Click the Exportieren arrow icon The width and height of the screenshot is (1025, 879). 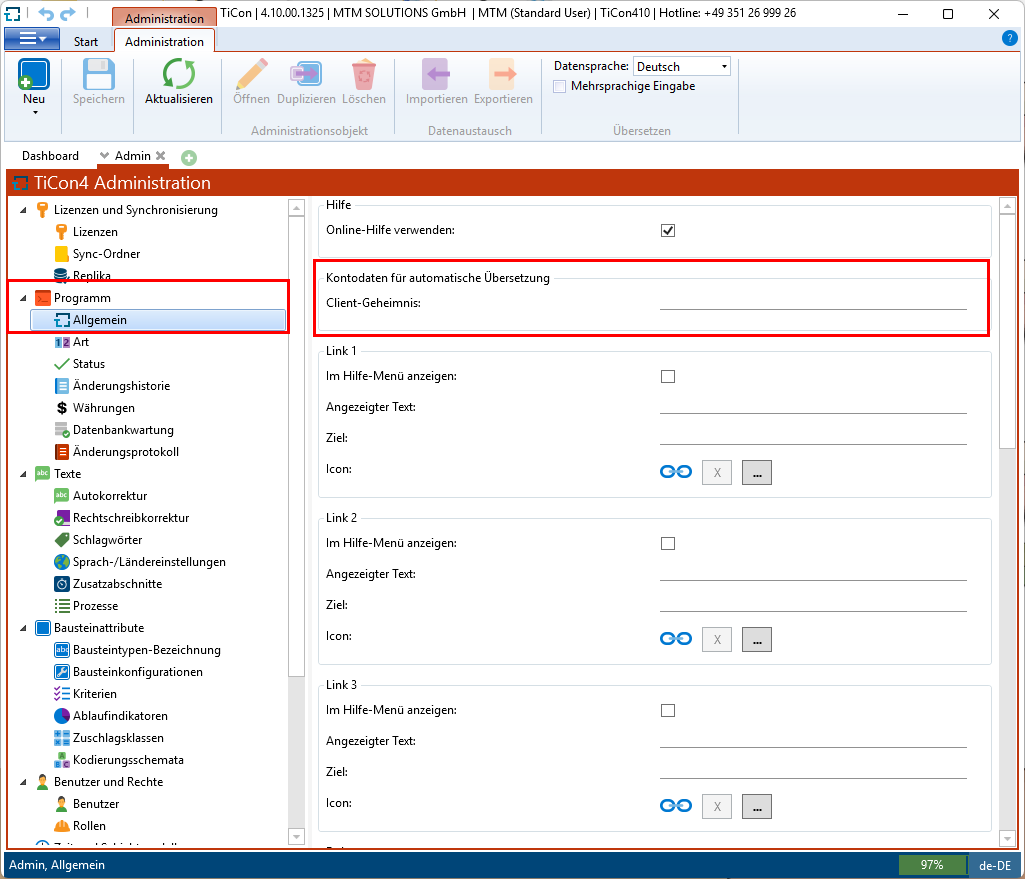pos(503,74)
